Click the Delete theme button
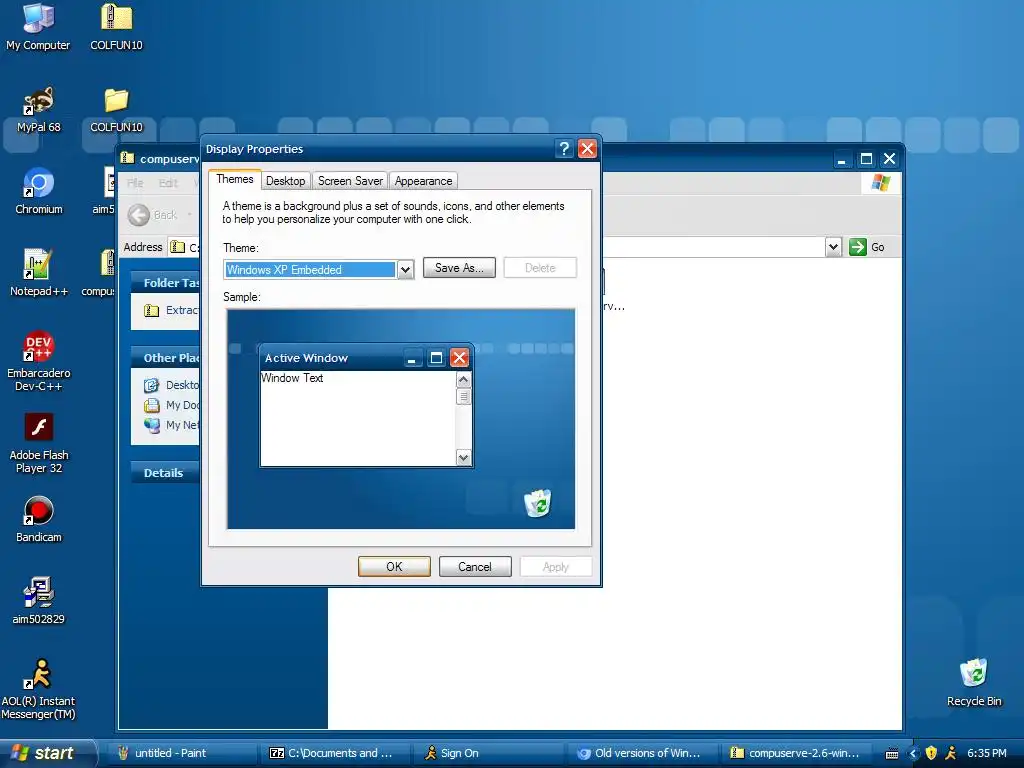The image size is (1024, 768). pyautogui.click(x=540, y=268)
